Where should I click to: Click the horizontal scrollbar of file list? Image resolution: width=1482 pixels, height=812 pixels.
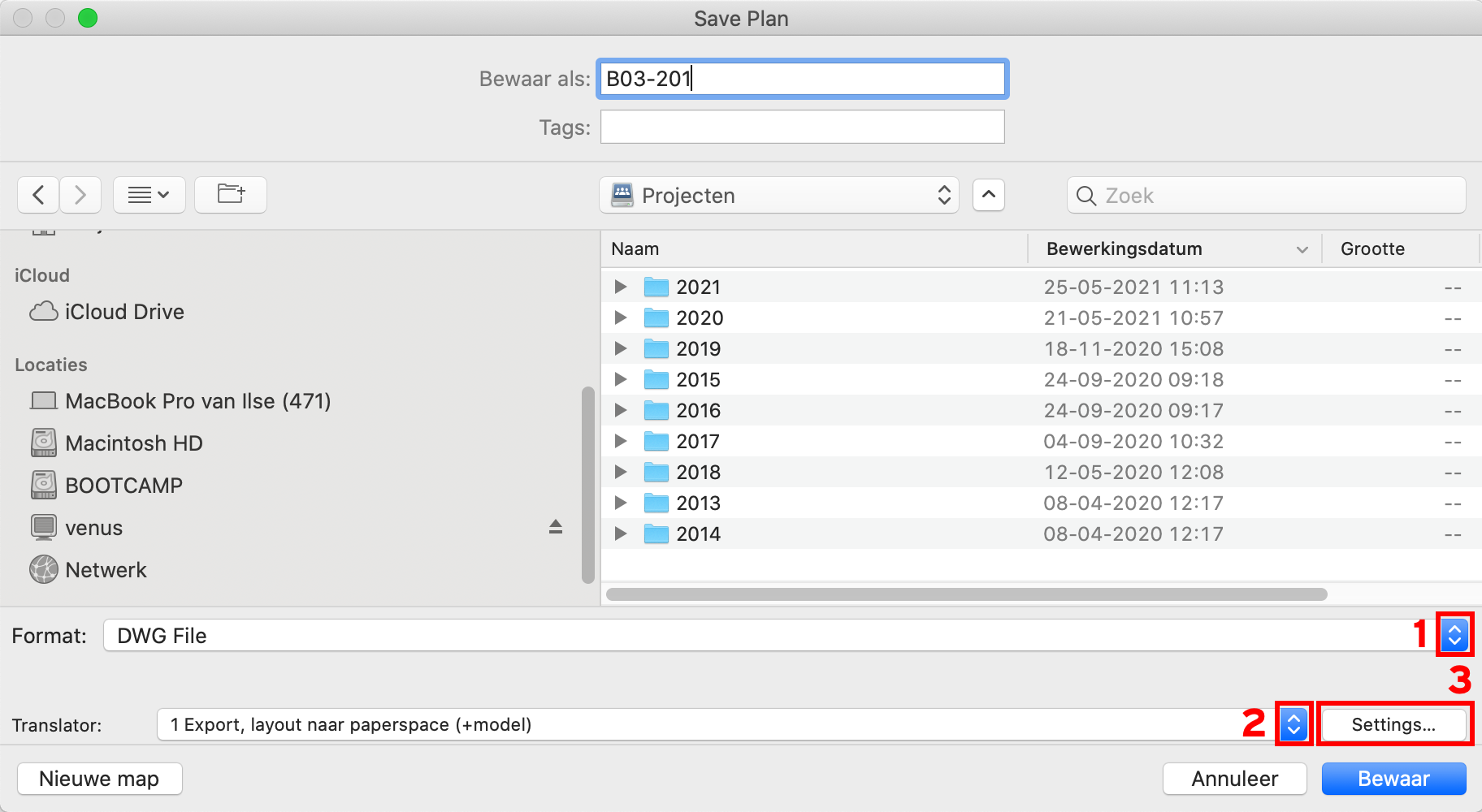point(967,594)
